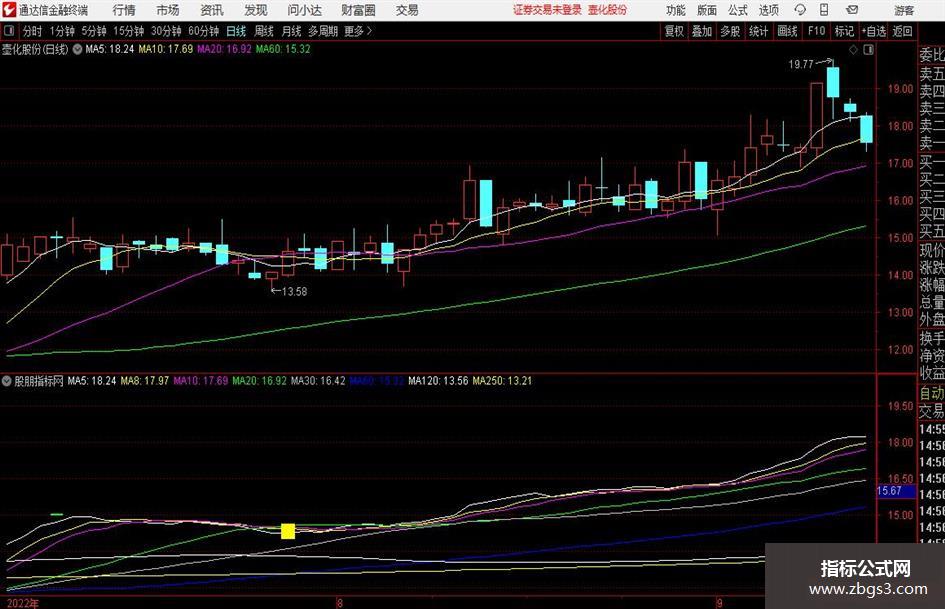
Task: Open the 公式 menu
Action: (x=737, y=10)
